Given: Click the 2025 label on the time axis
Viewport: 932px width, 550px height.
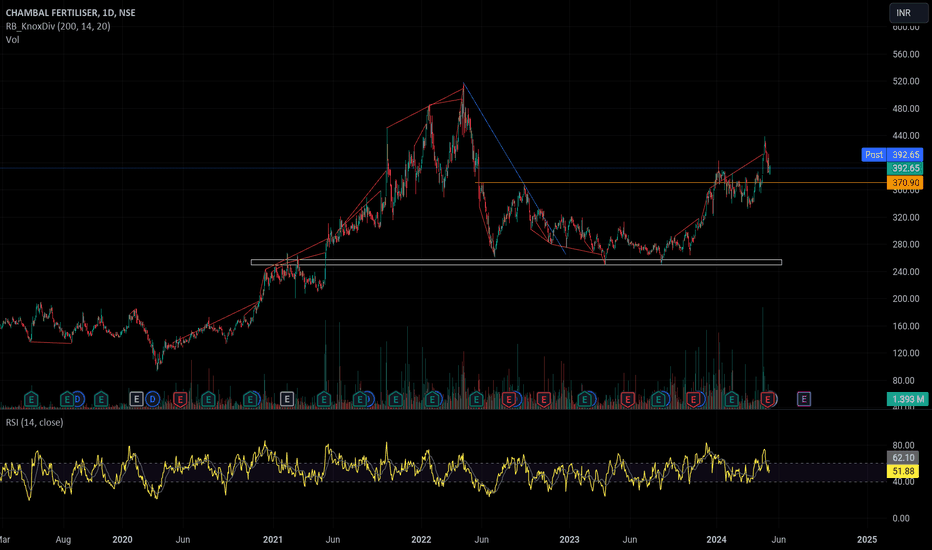Looking at the screenshot, I should 867,539.
